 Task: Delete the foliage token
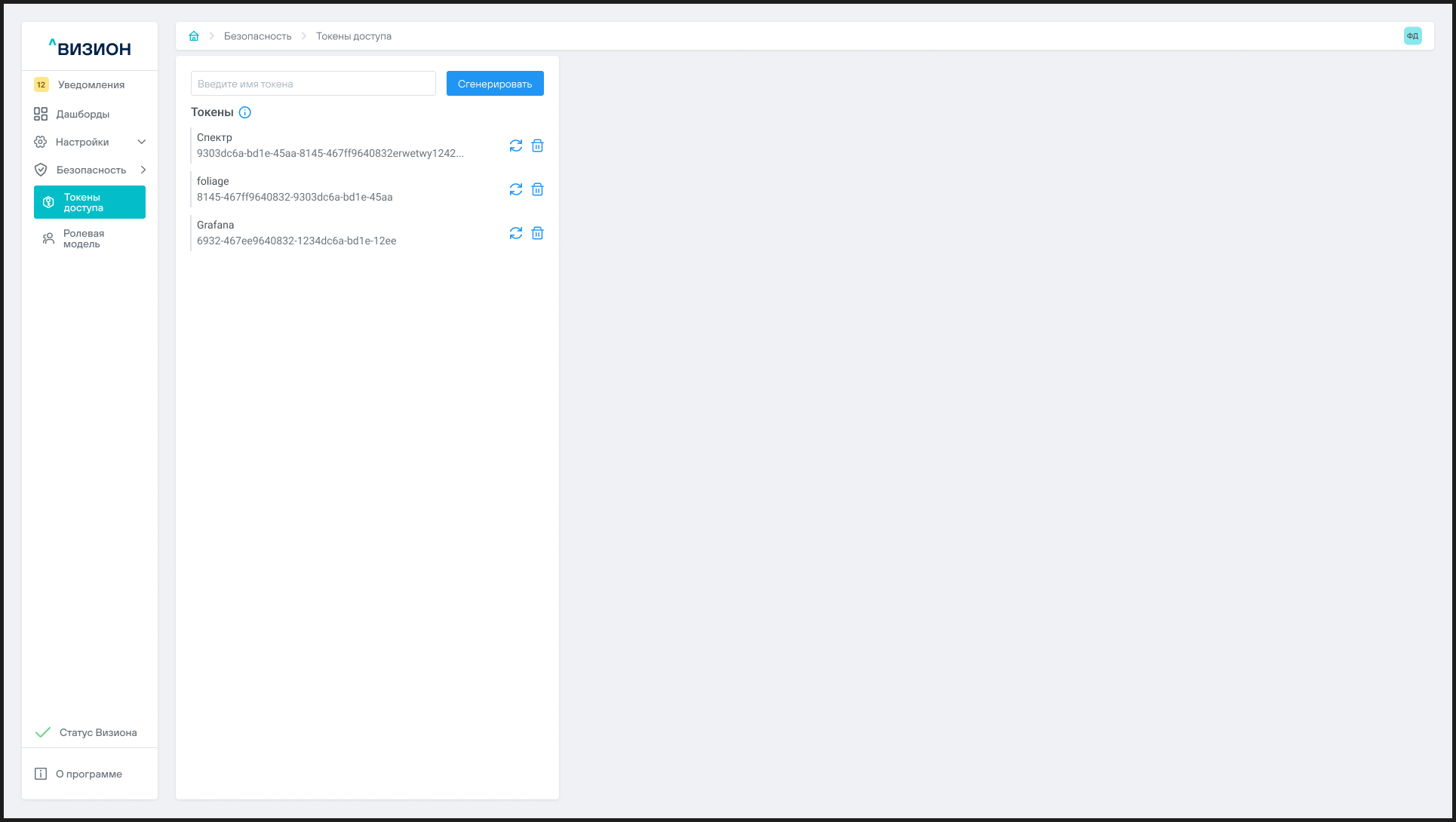tap(537, 189)
